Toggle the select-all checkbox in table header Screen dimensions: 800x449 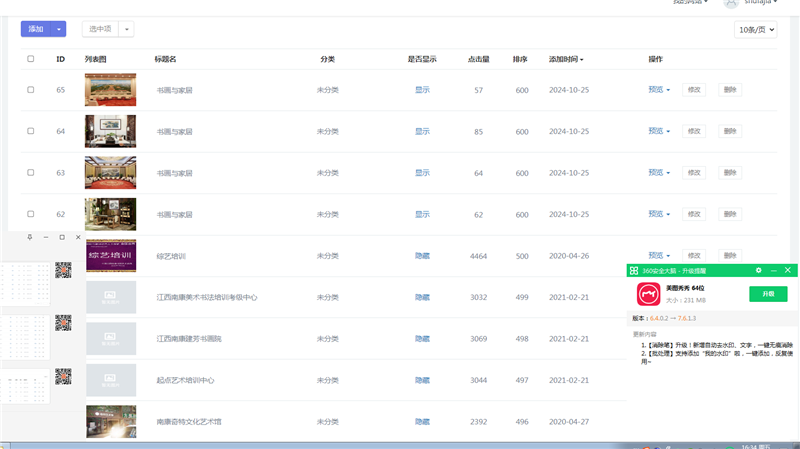point(31,59)
